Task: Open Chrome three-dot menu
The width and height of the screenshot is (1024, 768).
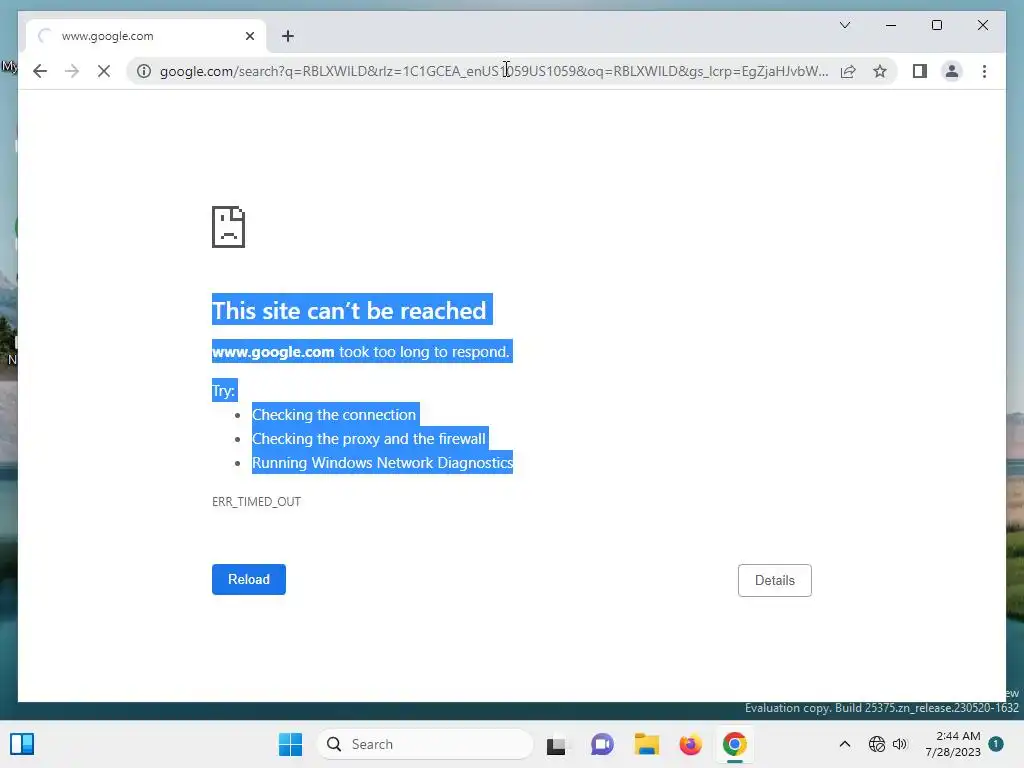Action: (984, 71)
